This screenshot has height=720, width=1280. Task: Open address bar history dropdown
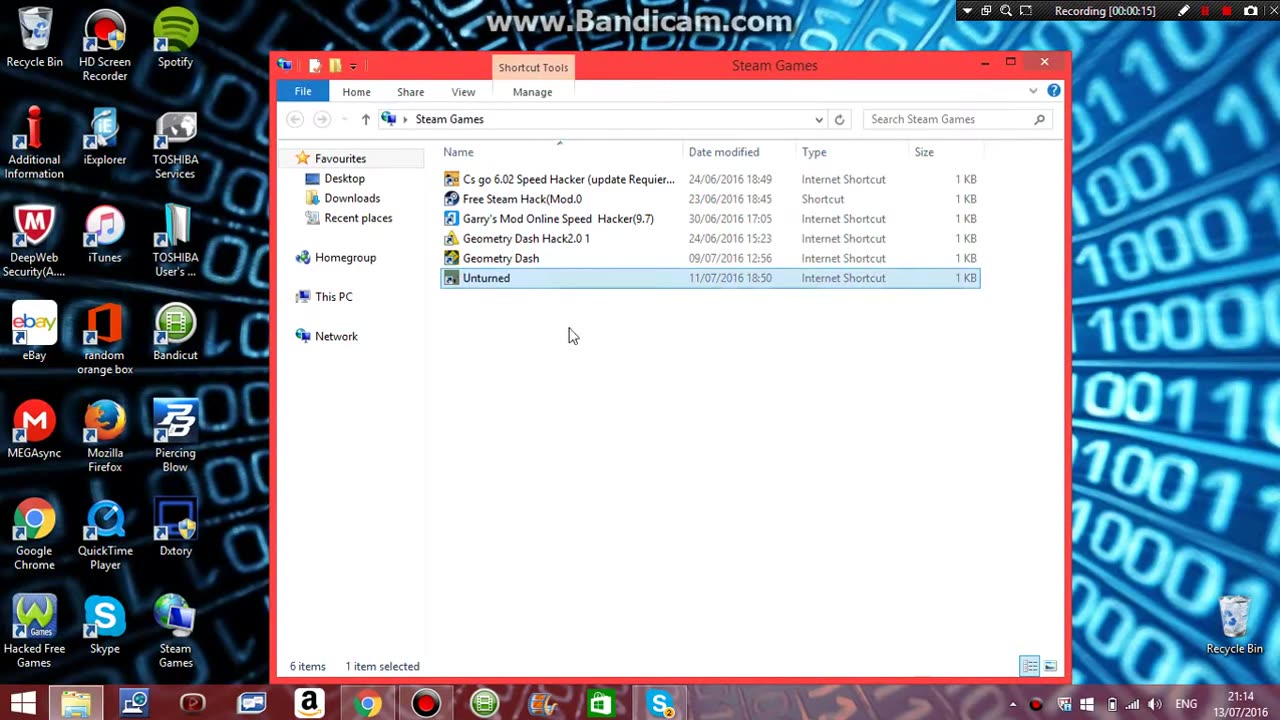(819, 119)
